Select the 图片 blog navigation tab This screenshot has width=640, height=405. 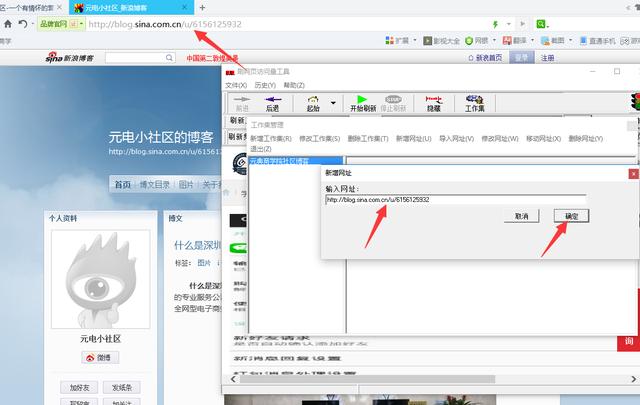pyautogui.click(x=186, y=185)
